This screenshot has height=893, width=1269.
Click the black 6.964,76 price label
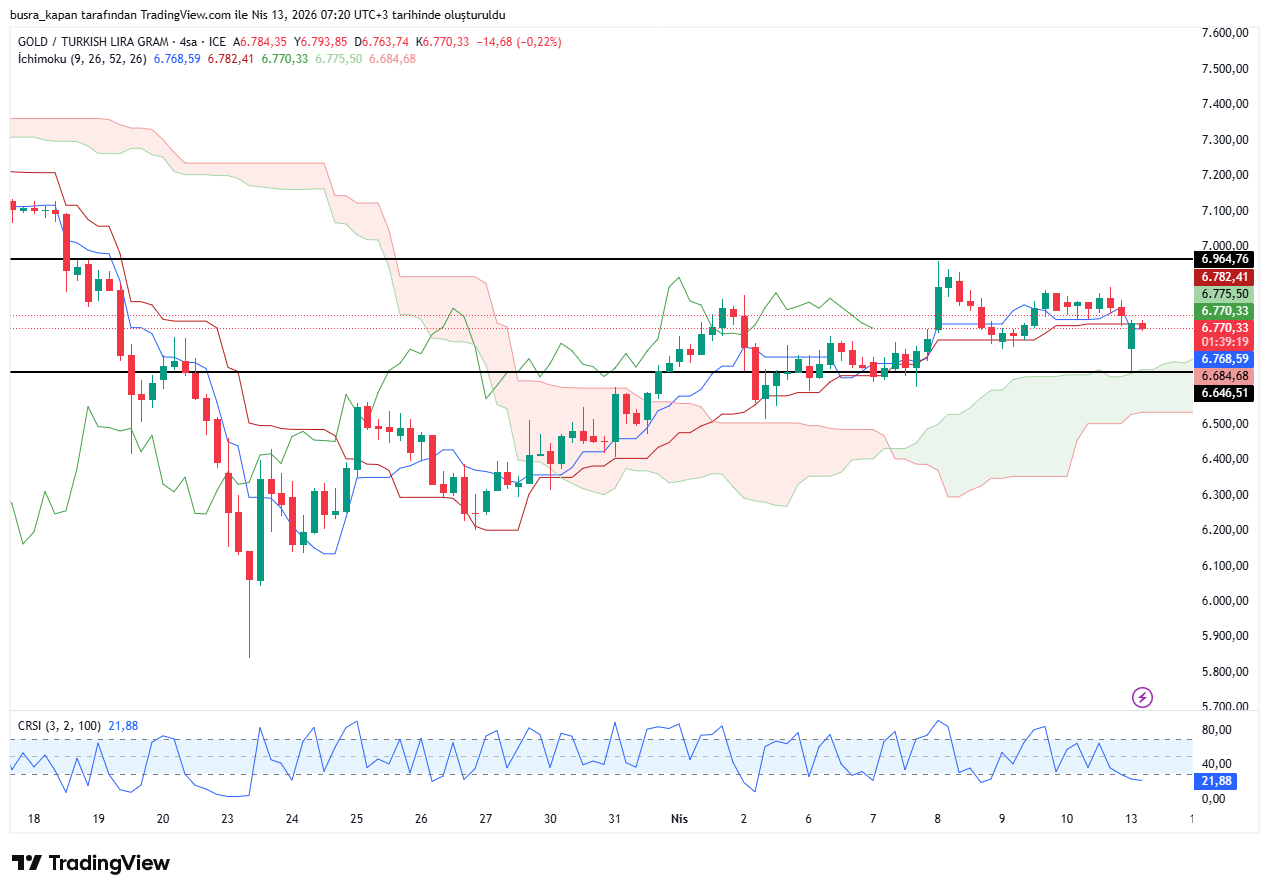coord(1224,259)
